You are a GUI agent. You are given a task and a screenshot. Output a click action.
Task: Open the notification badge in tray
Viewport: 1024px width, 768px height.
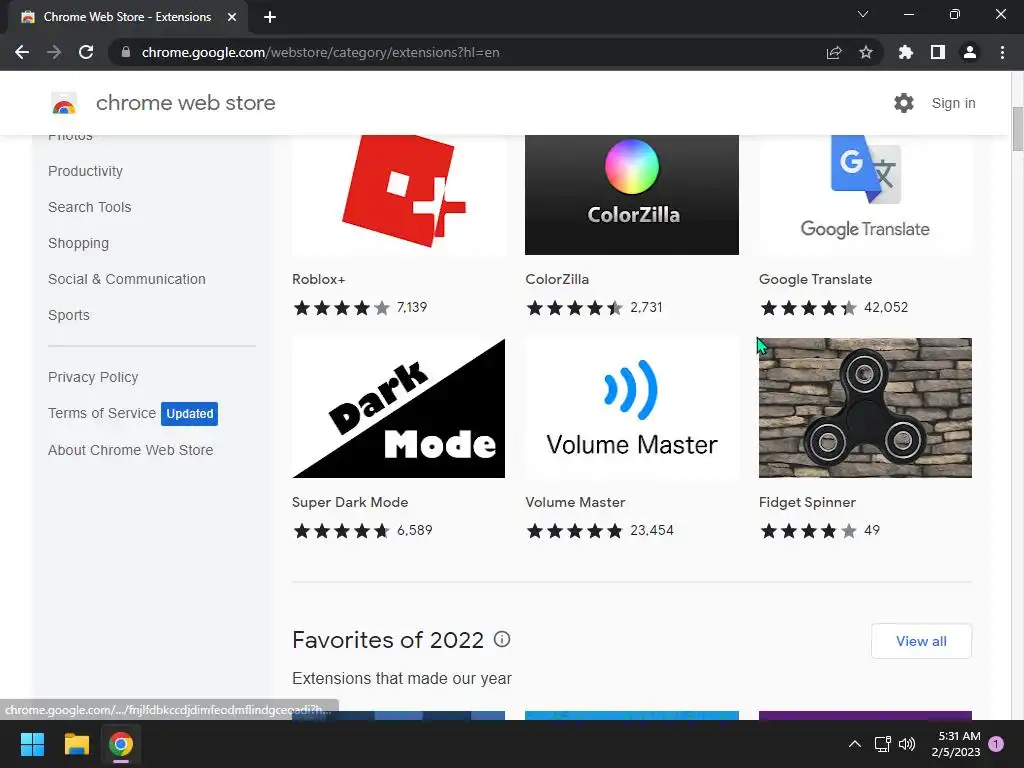(x=996, y=744)
